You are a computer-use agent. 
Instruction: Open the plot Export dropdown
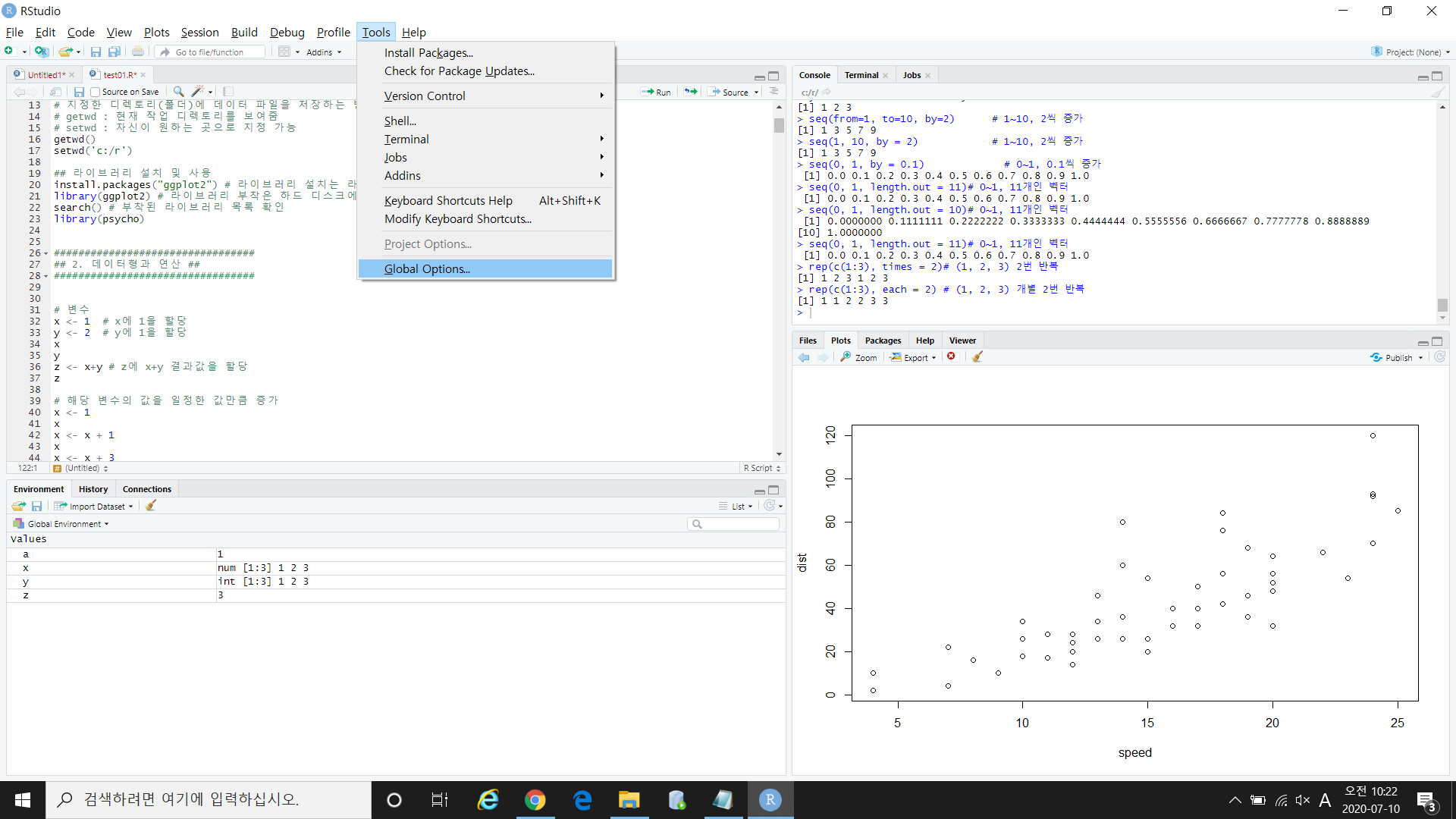pyautogui.click(x=914, y=357)
